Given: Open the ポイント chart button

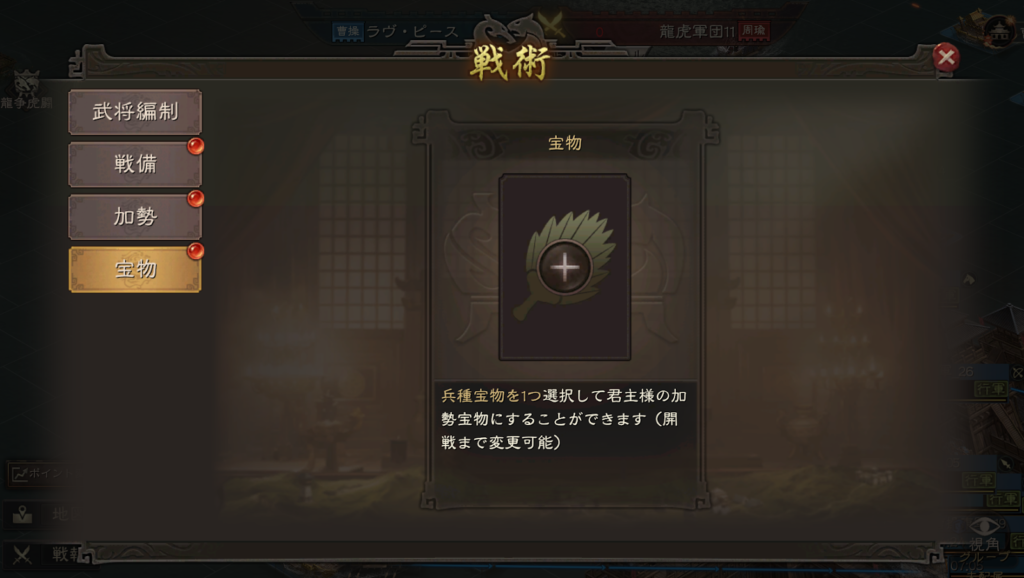Looking at the screenshot, I should tap(37, 473).
